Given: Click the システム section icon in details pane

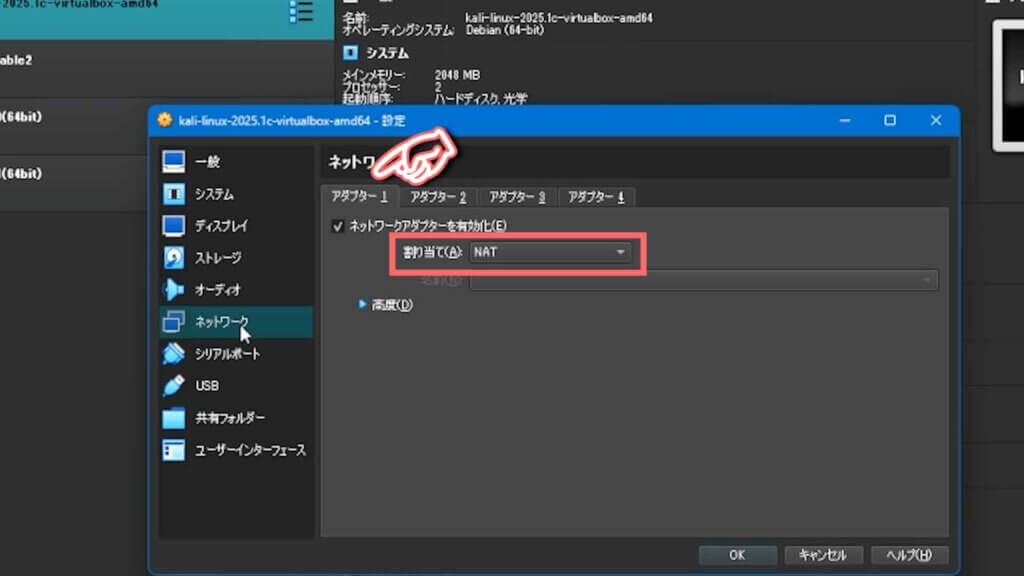Looking at the screenshot, I should tap(351, 53).
